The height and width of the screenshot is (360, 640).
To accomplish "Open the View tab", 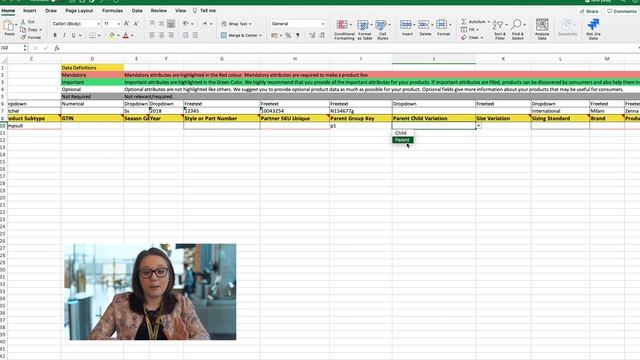I will pos(180,11).
